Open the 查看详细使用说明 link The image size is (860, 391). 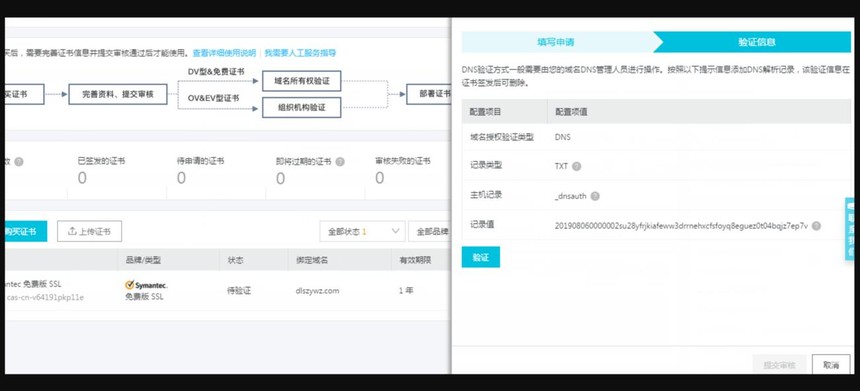point(224,53)
